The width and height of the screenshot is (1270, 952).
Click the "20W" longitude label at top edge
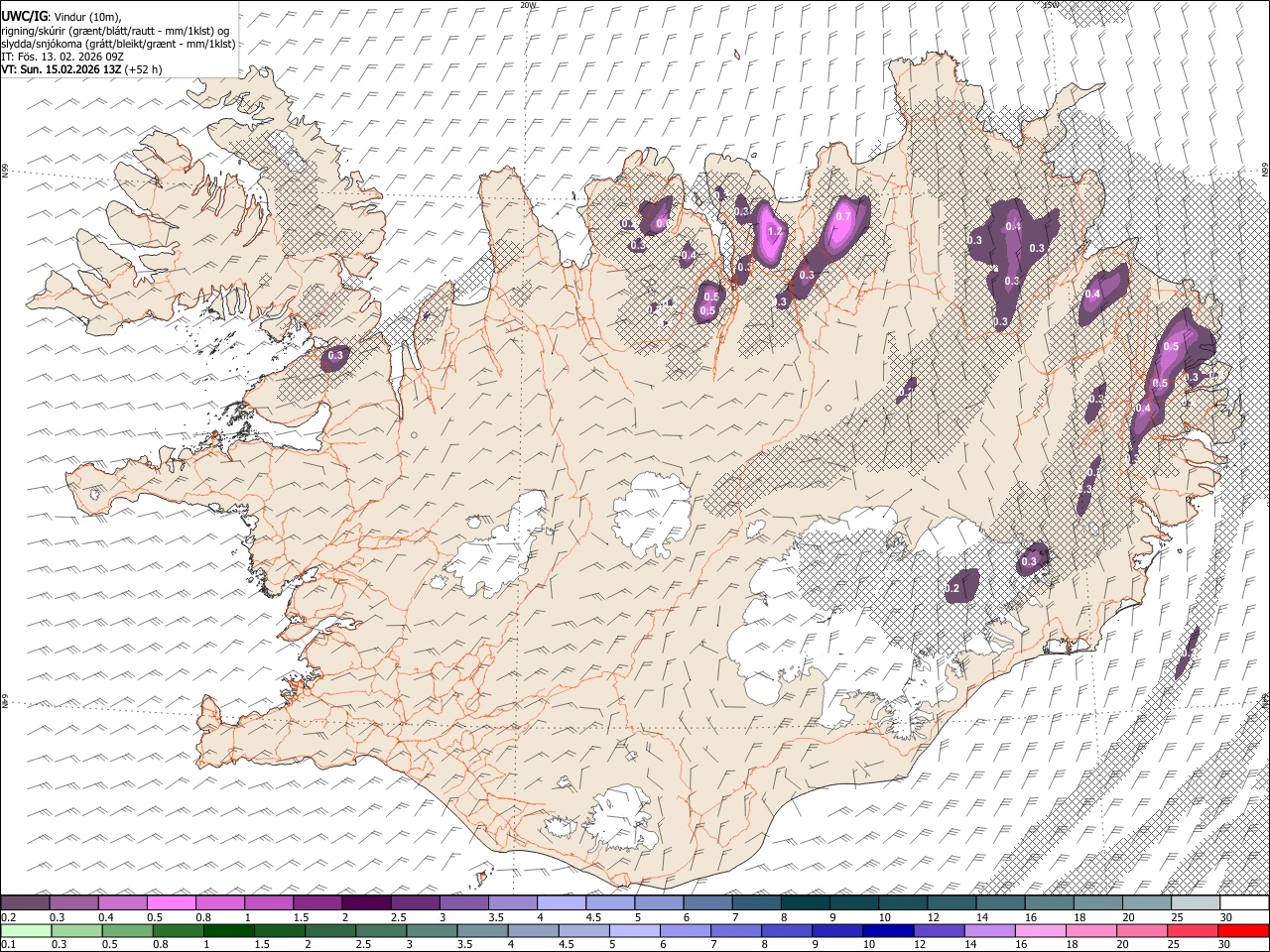tap(527, 5)
